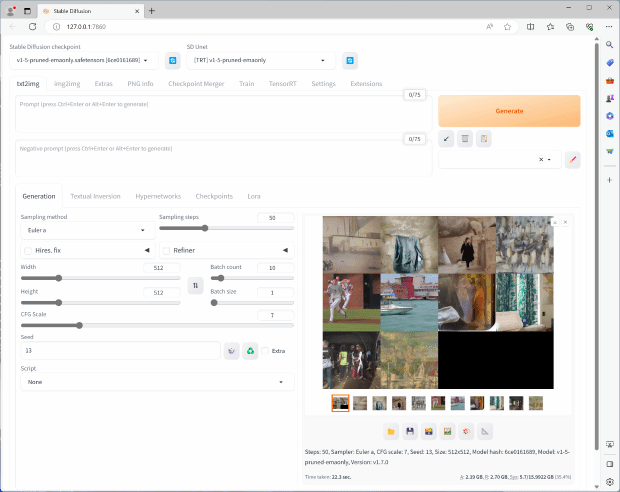Click the Width slider handle

pos(59,278)
